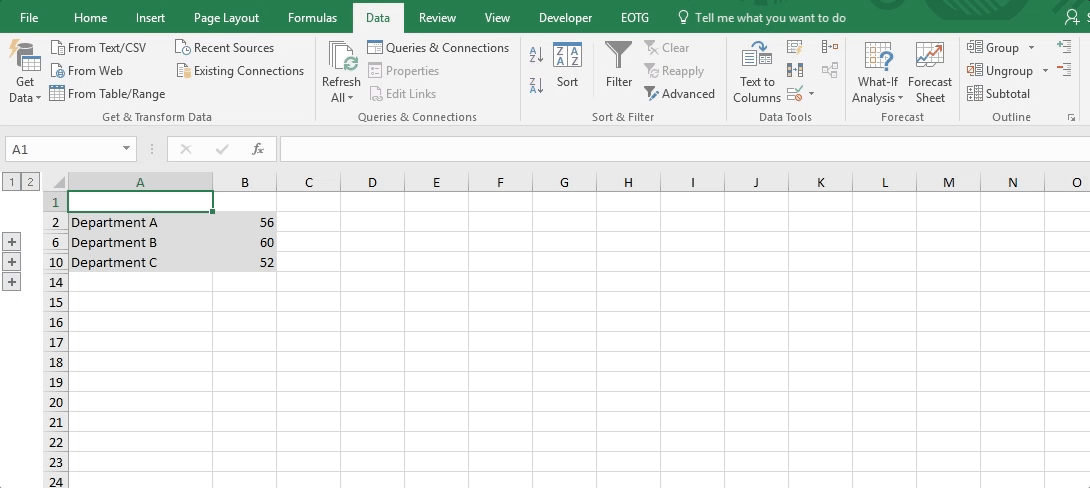Switch to the Review tab

tap(437, 18)
